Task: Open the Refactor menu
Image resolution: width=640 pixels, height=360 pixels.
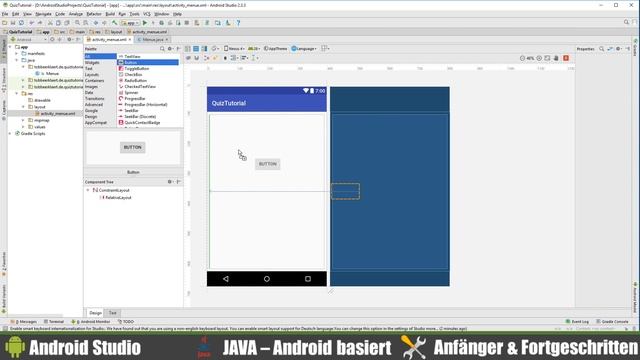Action: 94,14
